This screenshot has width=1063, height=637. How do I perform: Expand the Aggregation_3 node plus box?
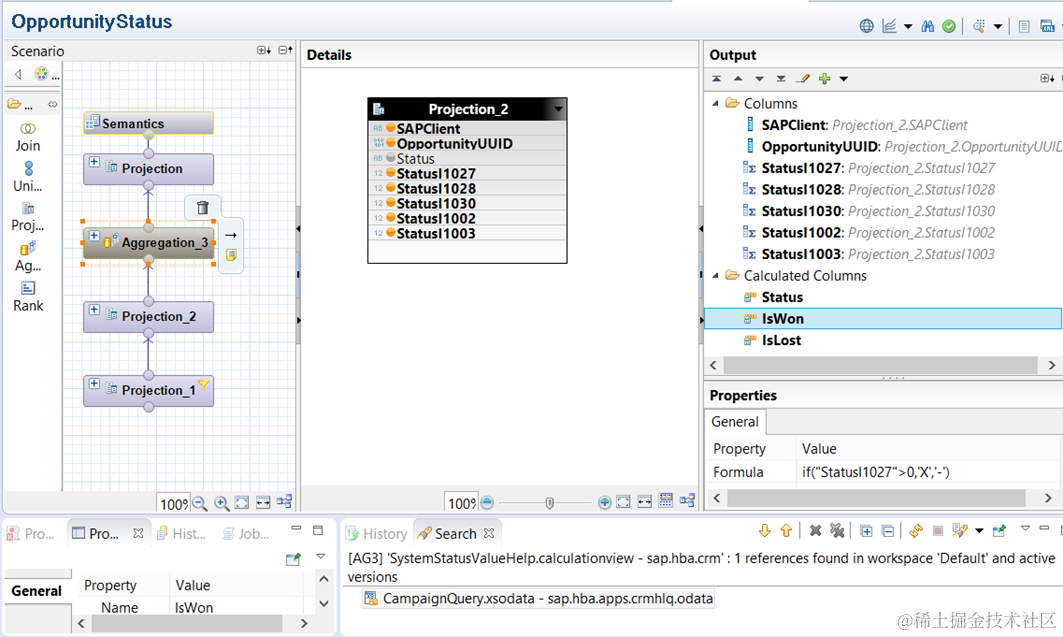pos(94,236)
